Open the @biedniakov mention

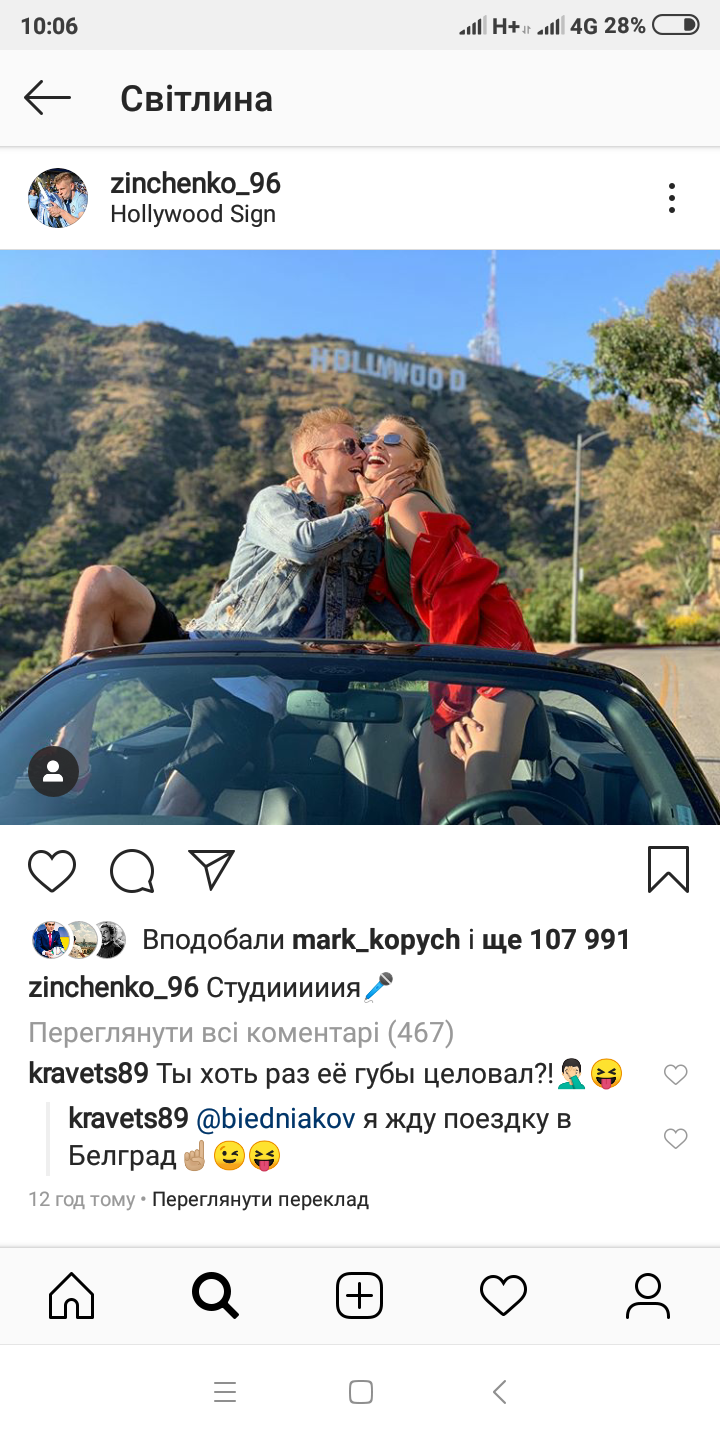tap(275, 1119)
